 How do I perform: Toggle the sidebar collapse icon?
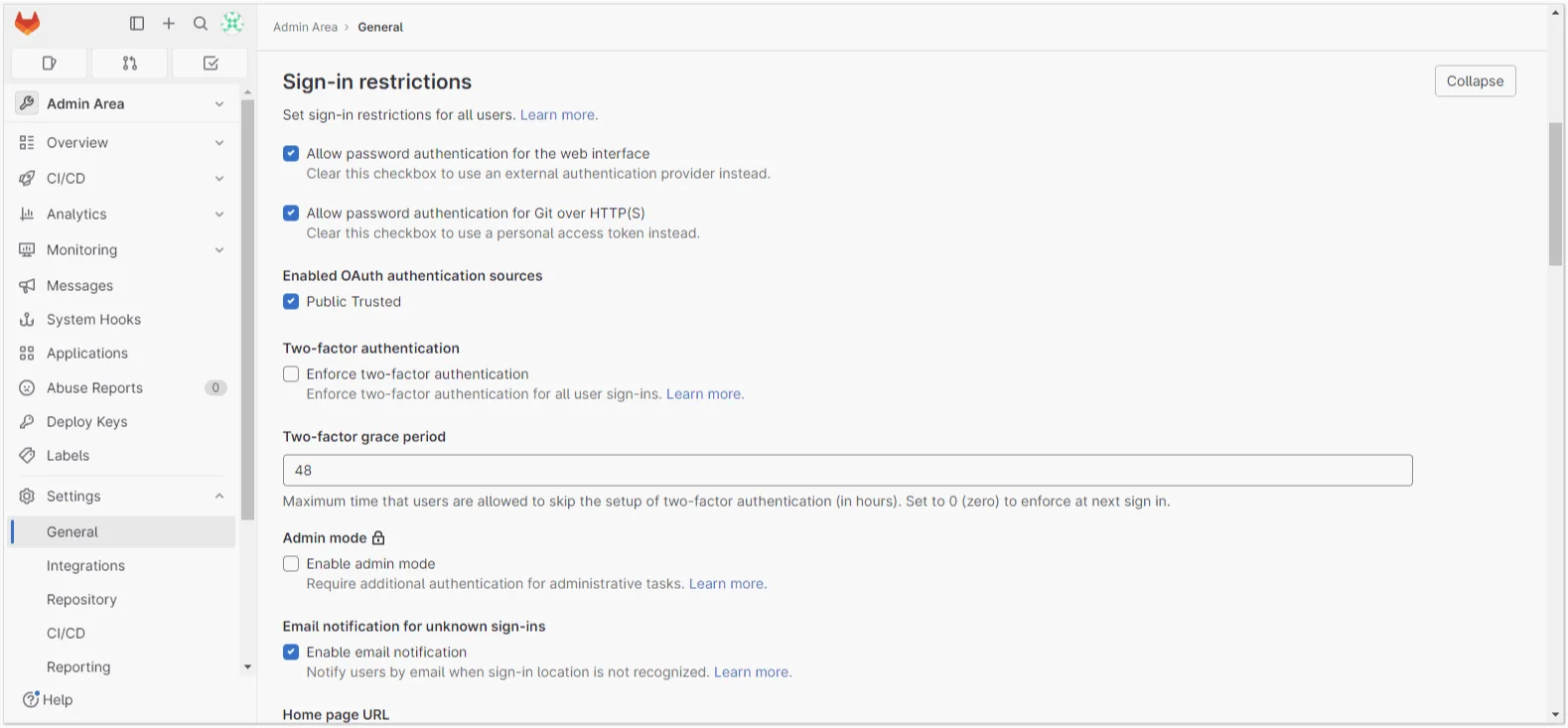point(137,24)
